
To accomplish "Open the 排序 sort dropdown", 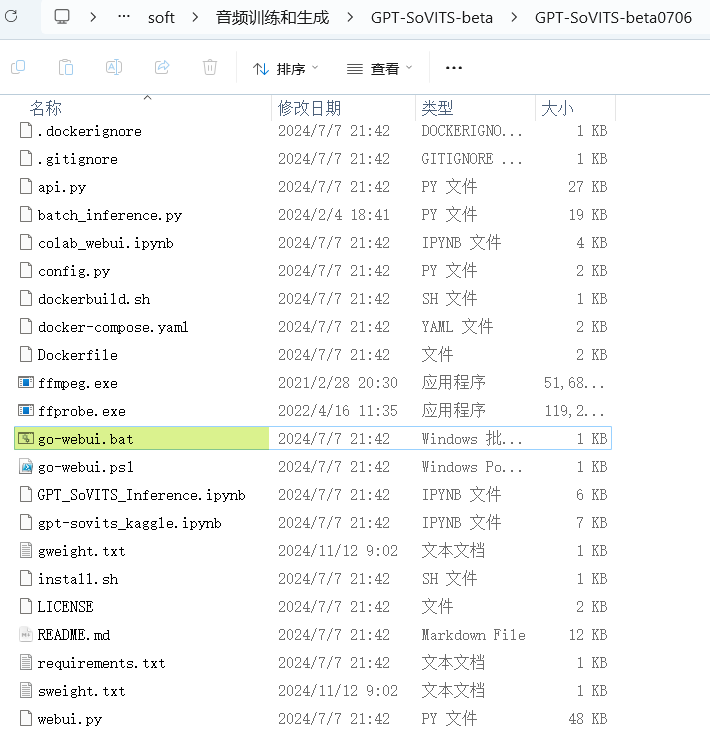I will (x=285, y=69).
